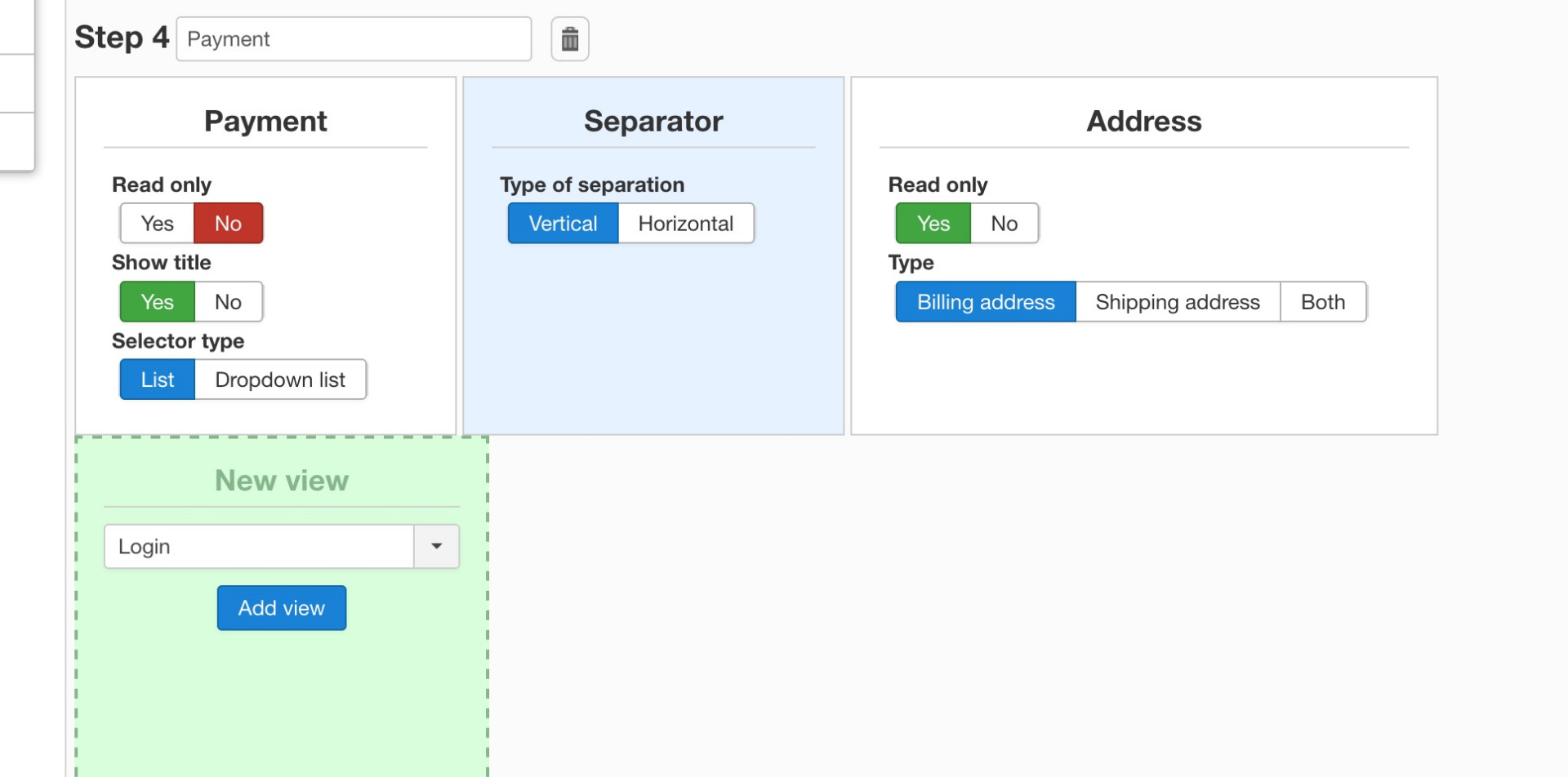Click the Login view selector field
1568x777 pixels.
[x=259, y=546]
